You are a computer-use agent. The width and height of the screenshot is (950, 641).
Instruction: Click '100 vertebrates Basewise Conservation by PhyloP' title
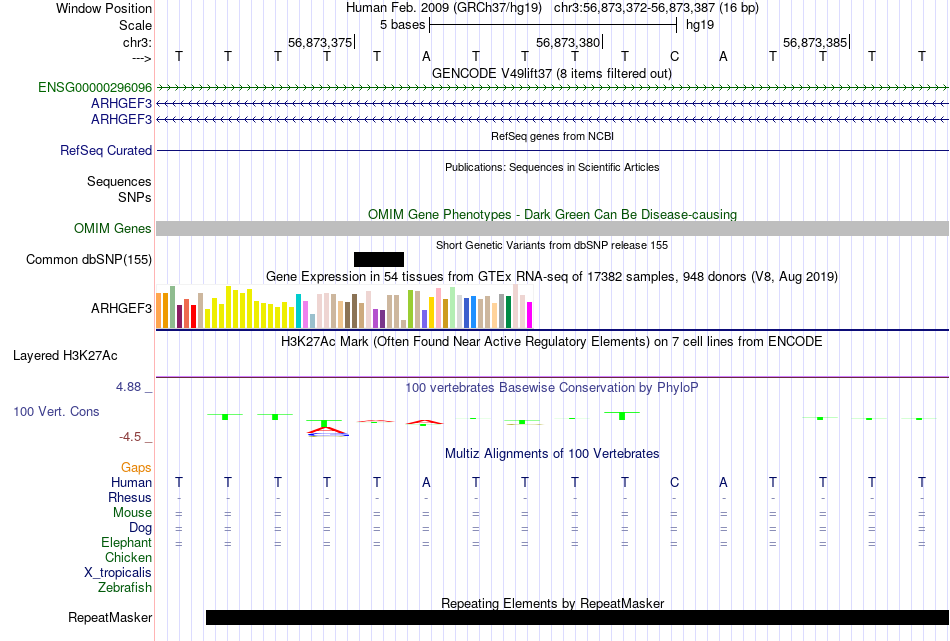[552, 388]
